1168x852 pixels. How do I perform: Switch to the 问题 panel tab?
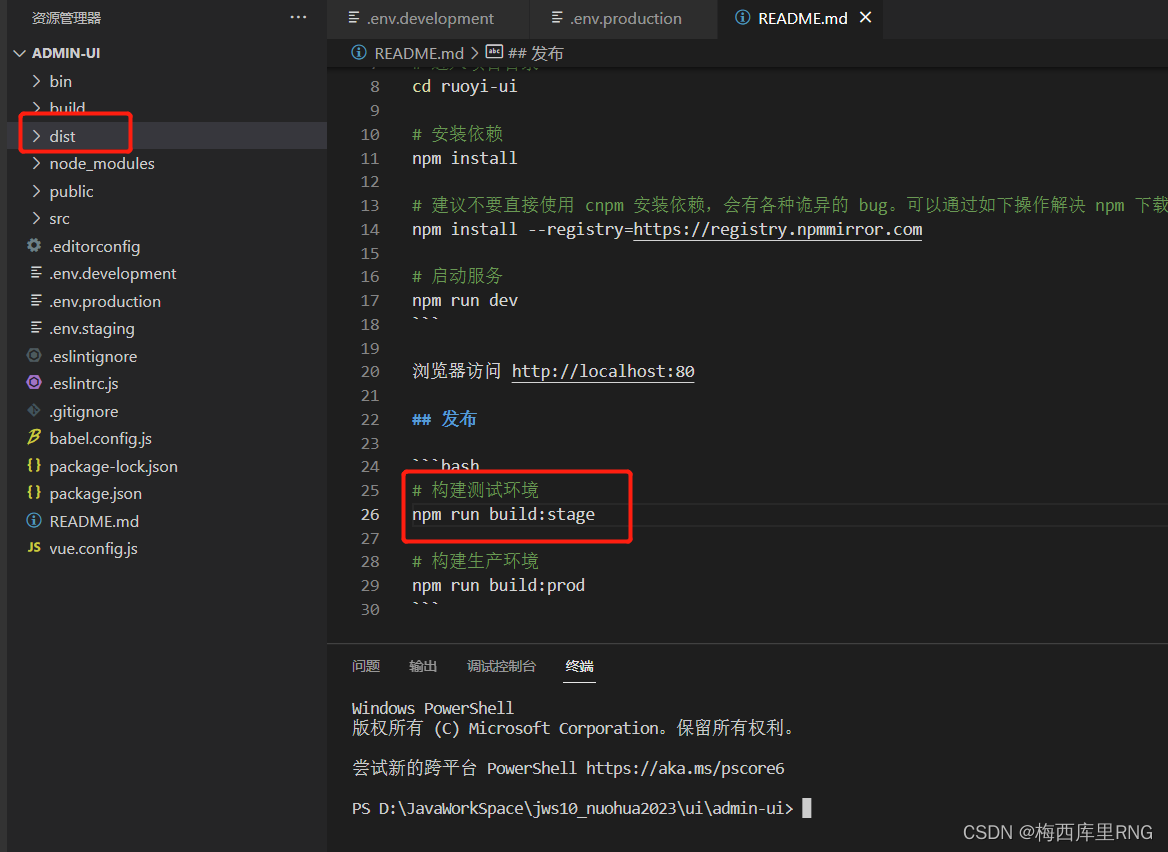point(366,666)
